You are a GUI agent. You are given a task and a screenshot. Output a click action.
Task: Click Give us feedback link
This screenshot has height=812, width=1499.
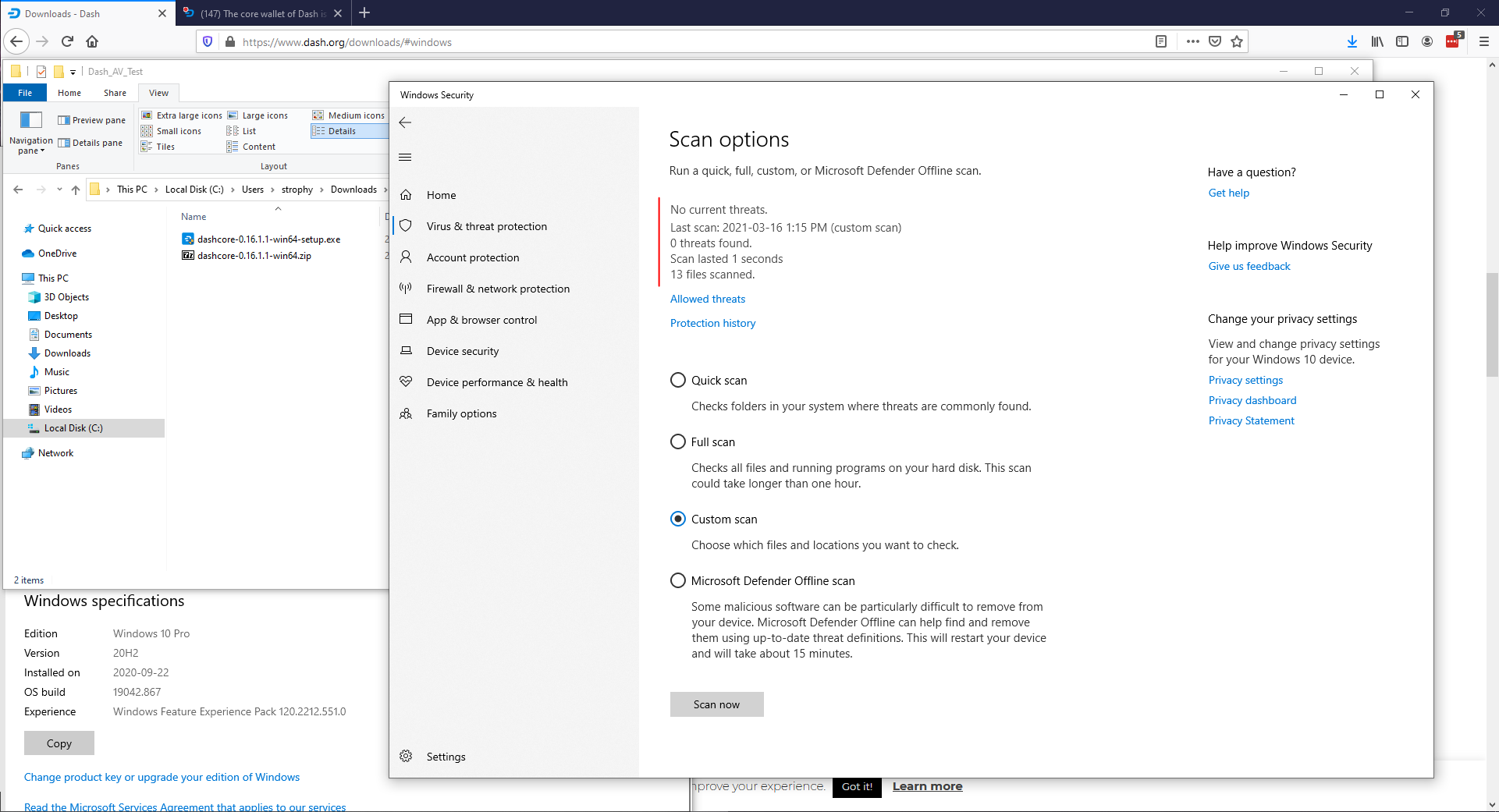coord(1249,266)
